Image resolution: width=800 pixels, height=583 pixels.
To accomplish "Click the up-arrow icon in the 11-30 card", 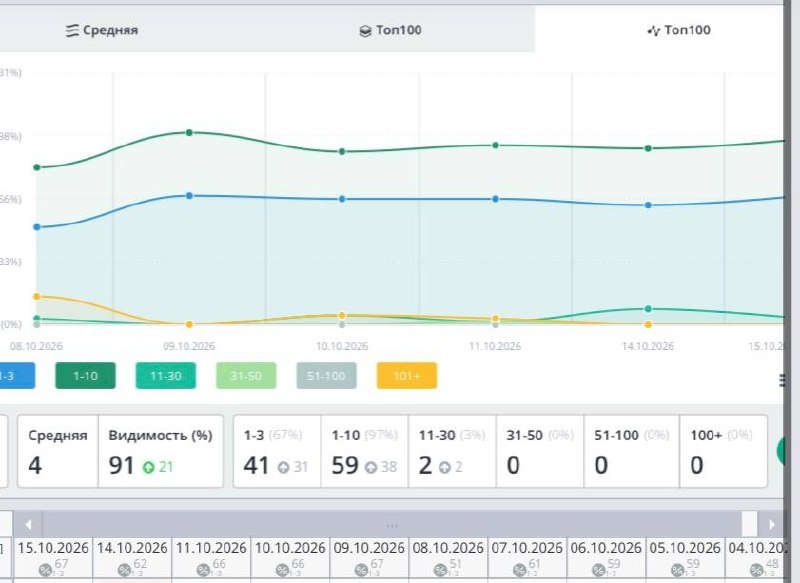I will [x=445, y=467].
